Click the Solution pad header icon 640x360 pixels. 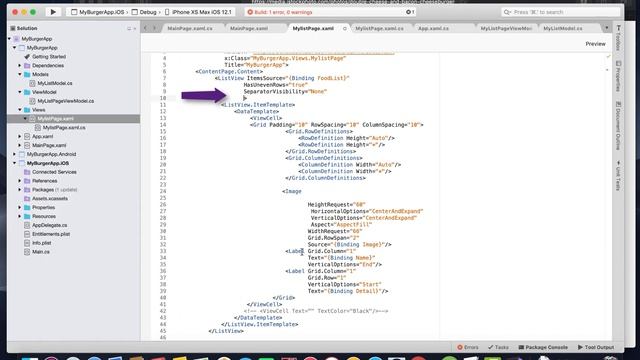tap(13, 28)
